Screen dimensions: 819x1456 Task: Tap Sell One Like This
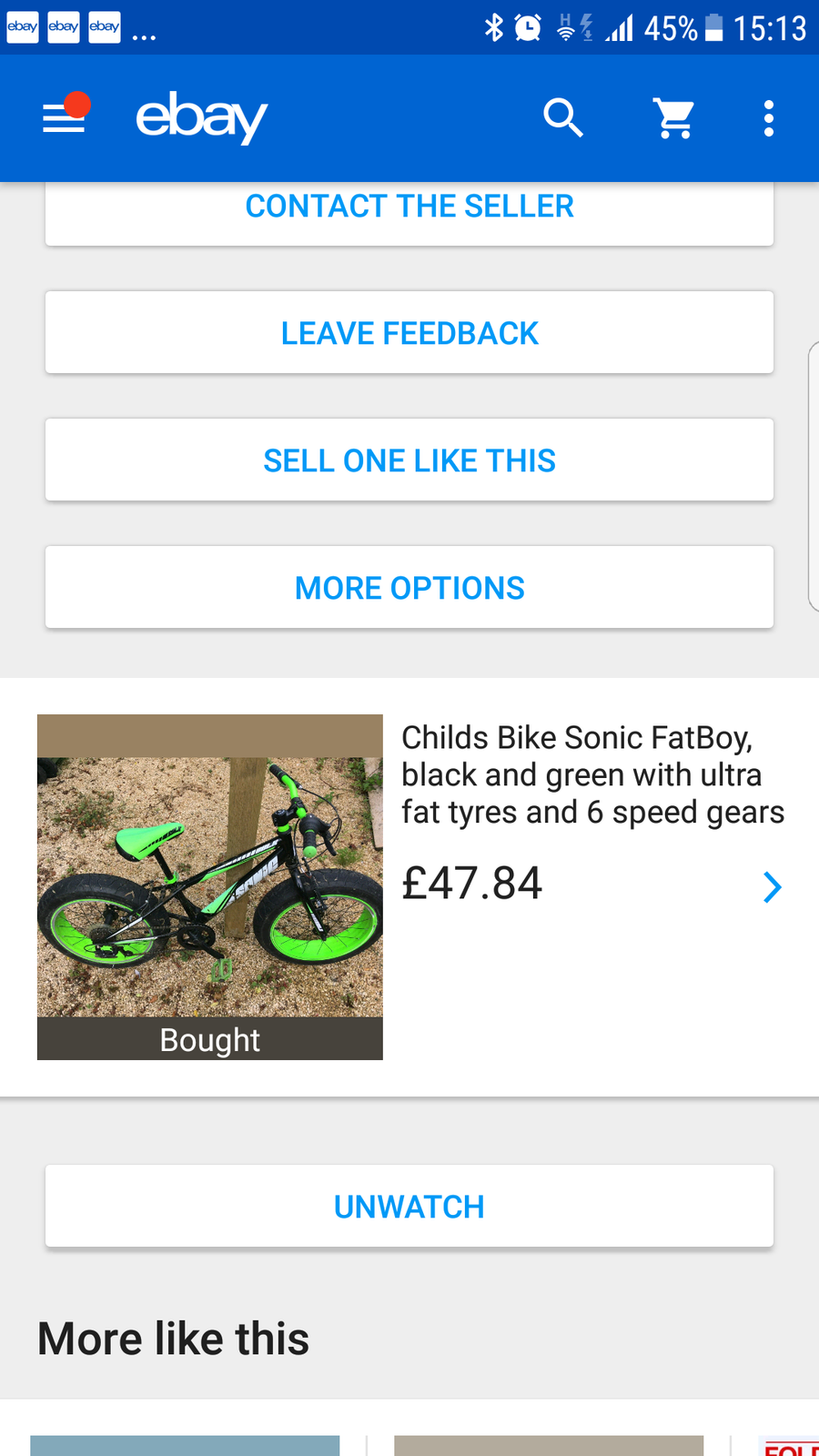[409, 460]
